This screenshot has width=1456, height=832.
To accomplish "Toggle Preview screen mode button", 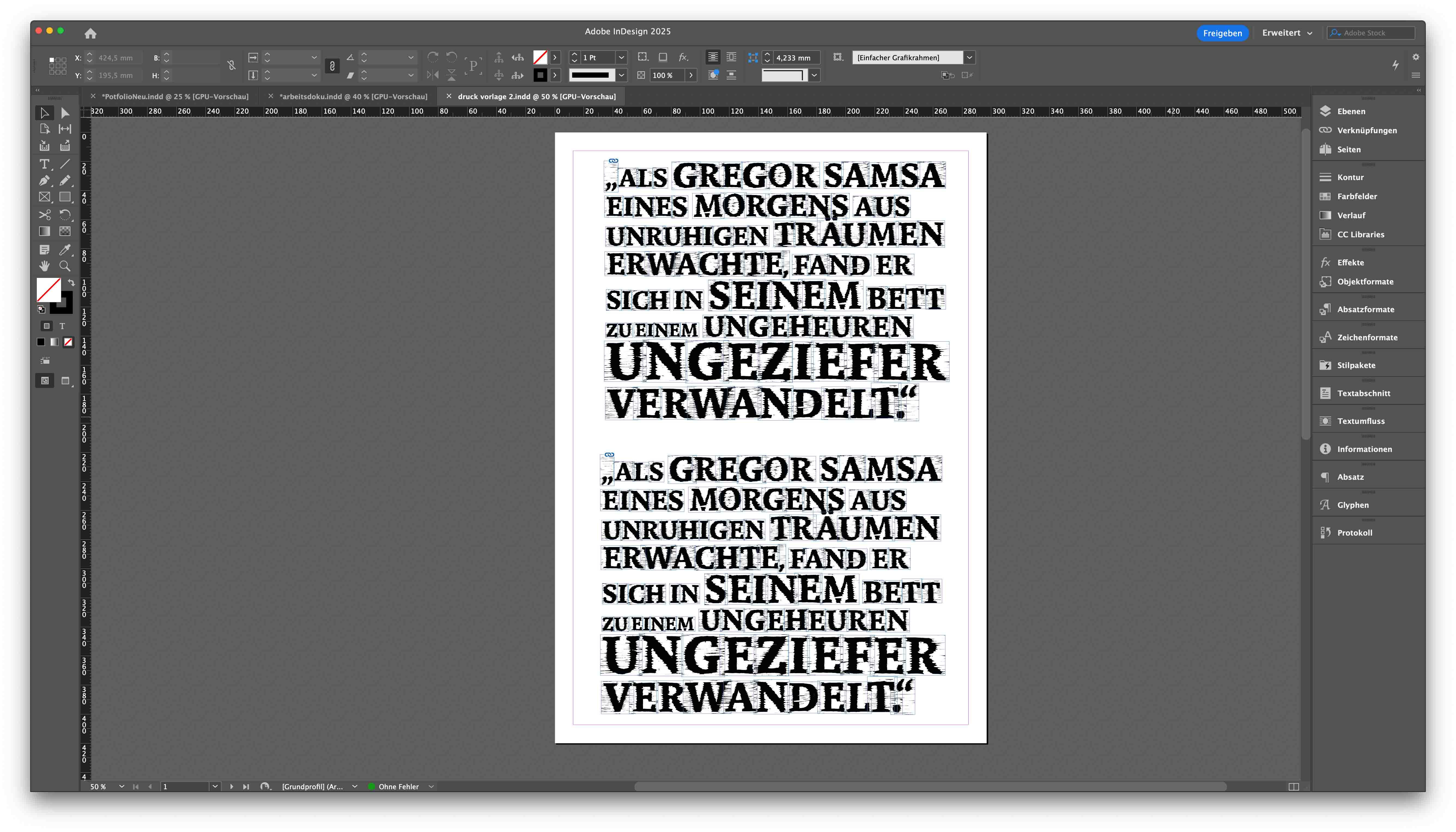I will [66, 381].
